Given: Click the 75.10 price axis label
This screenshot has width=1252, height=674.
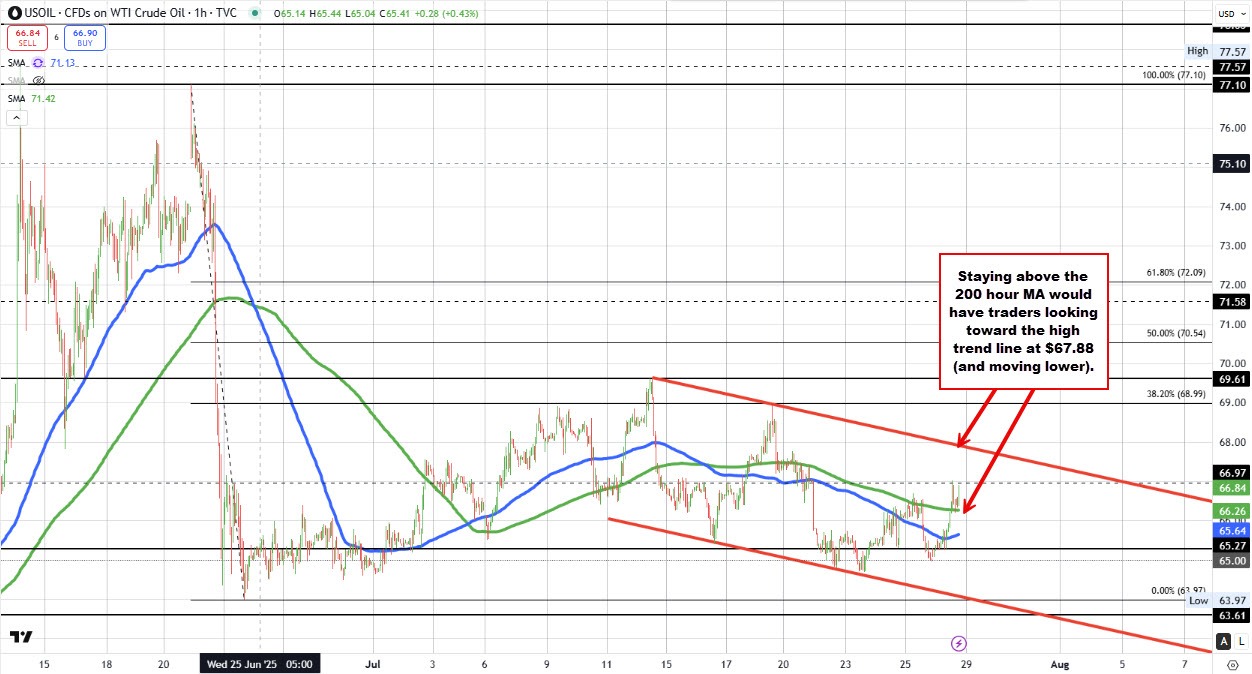Looking at the screenshot, I should 1230,164.
